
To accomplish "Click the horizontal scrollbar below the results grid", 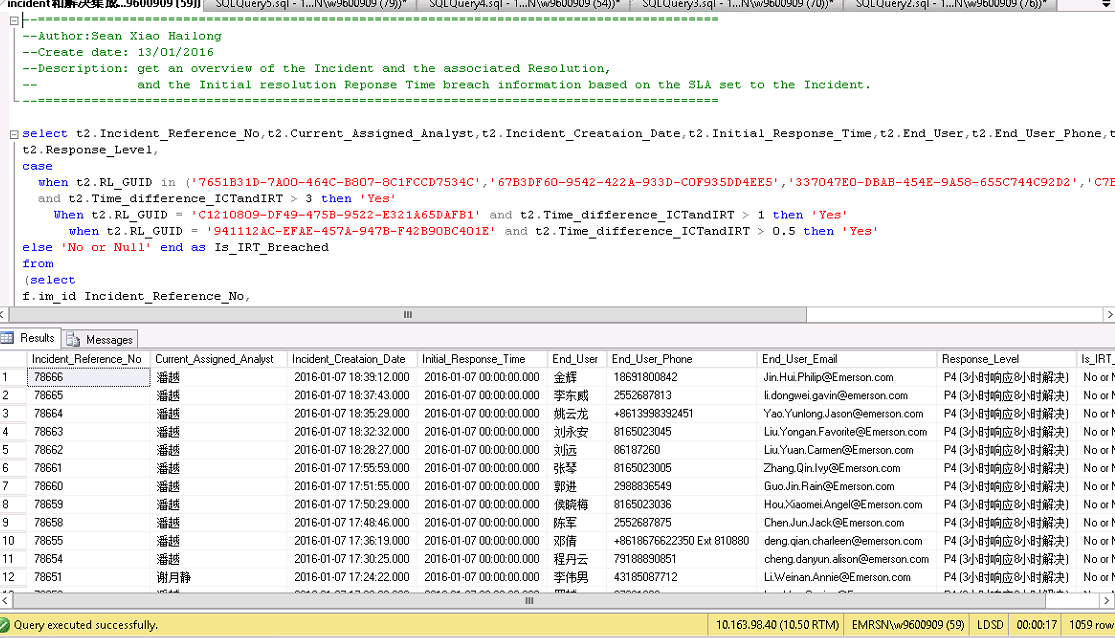I will tap(528, 601).
